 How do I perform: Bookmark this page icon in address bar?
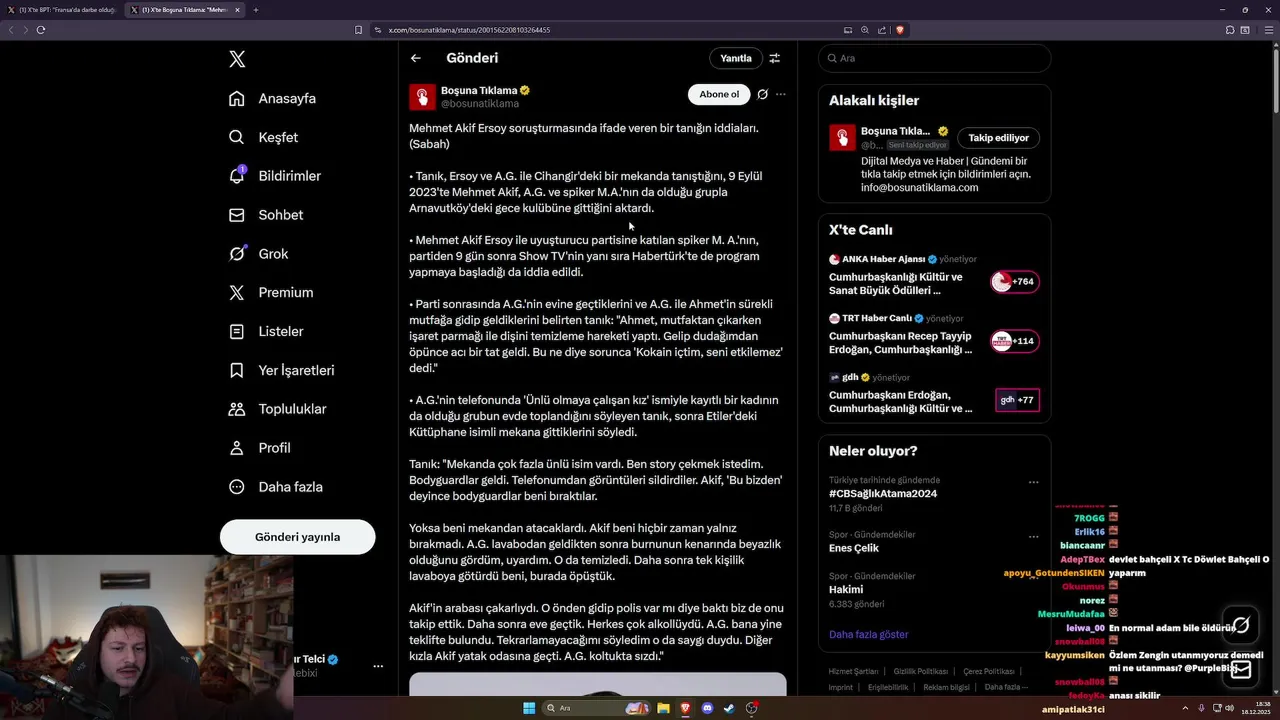(x=358, y=30)
